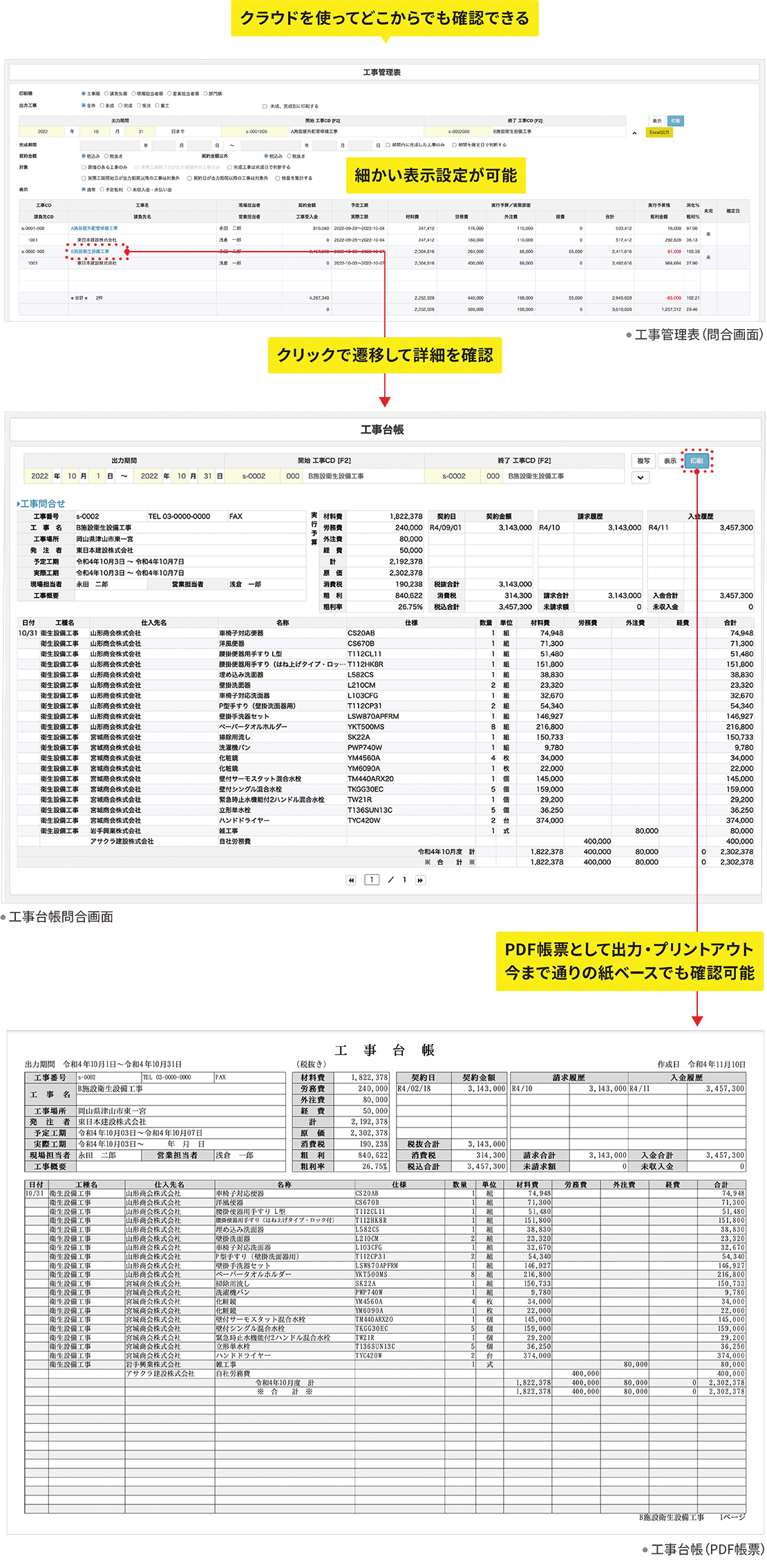Edit 工事台帳 開始 工事CD s-0002 field
Viewport: 767px width, 1568px height.
point(254,476)
